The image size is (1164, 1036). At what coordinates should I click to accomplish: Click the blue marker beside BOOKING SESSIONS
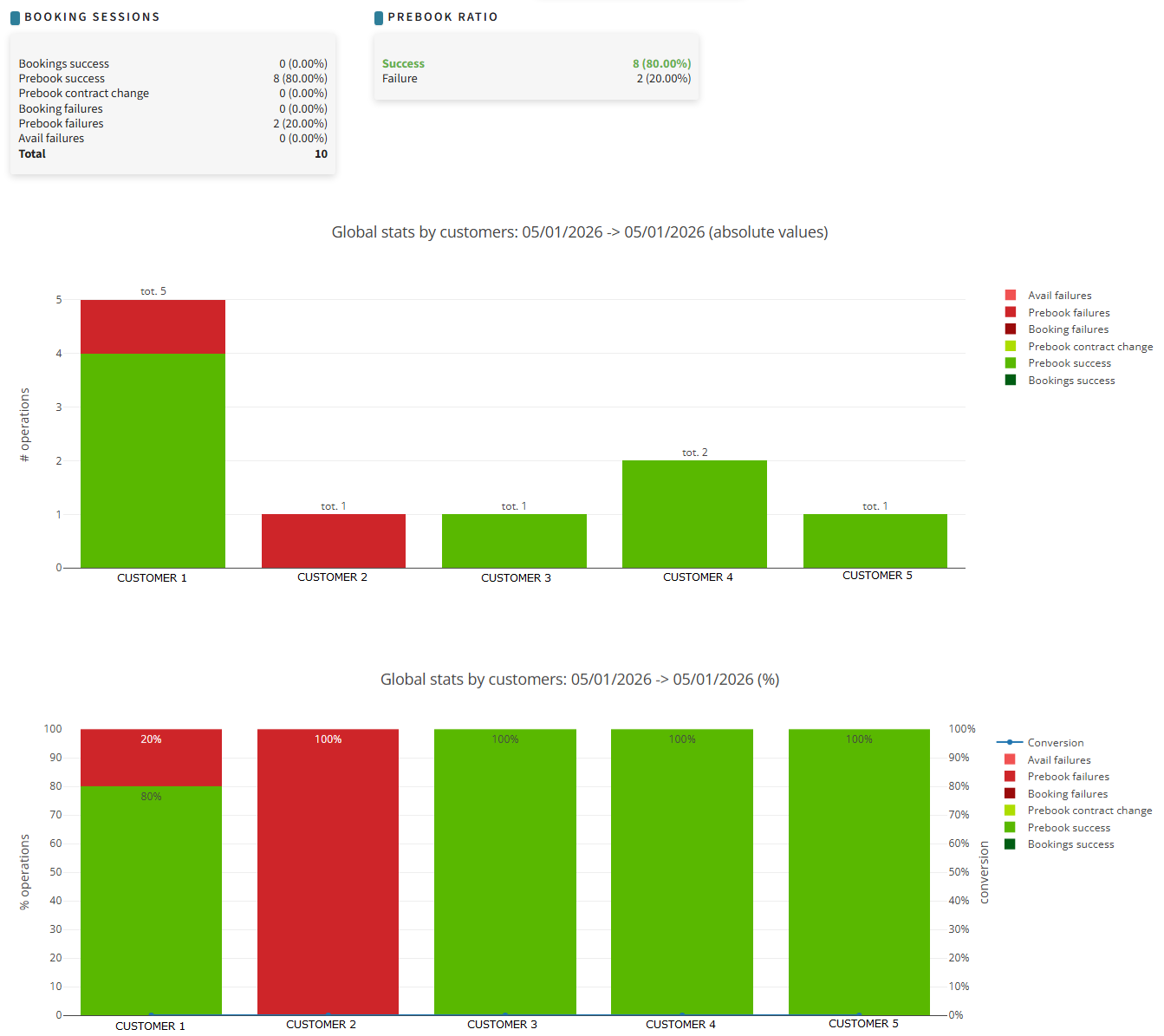(15, 17)
